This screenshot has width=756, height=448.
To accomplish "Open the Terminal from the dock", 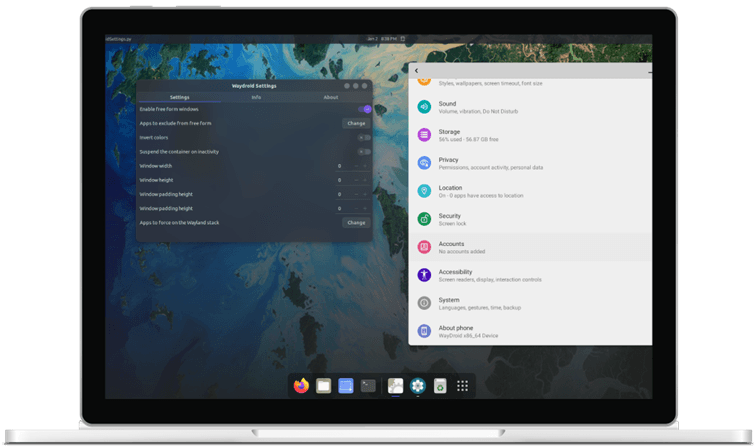I will point(368,385).
